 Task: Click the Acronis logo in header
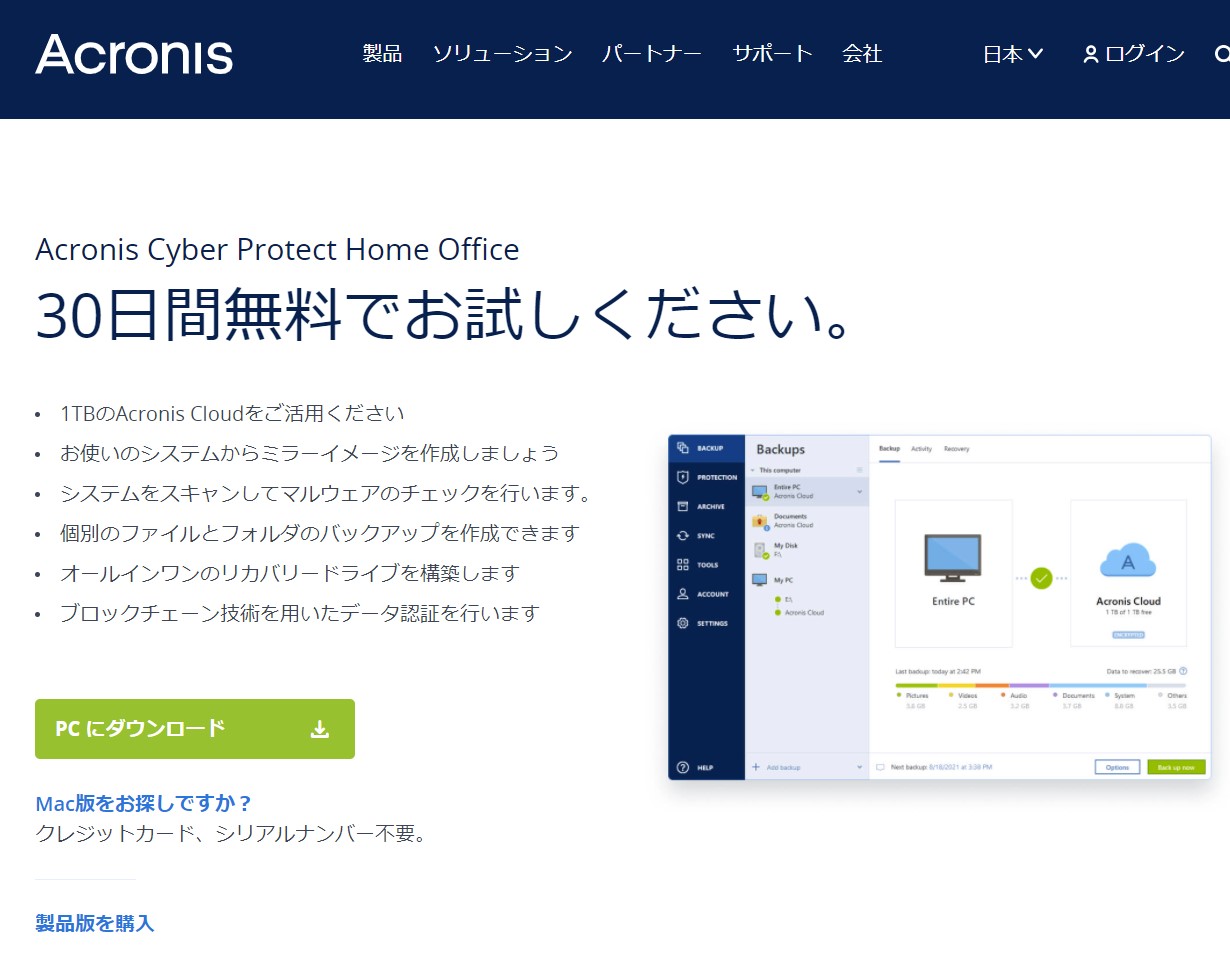(x=134, y=54)
